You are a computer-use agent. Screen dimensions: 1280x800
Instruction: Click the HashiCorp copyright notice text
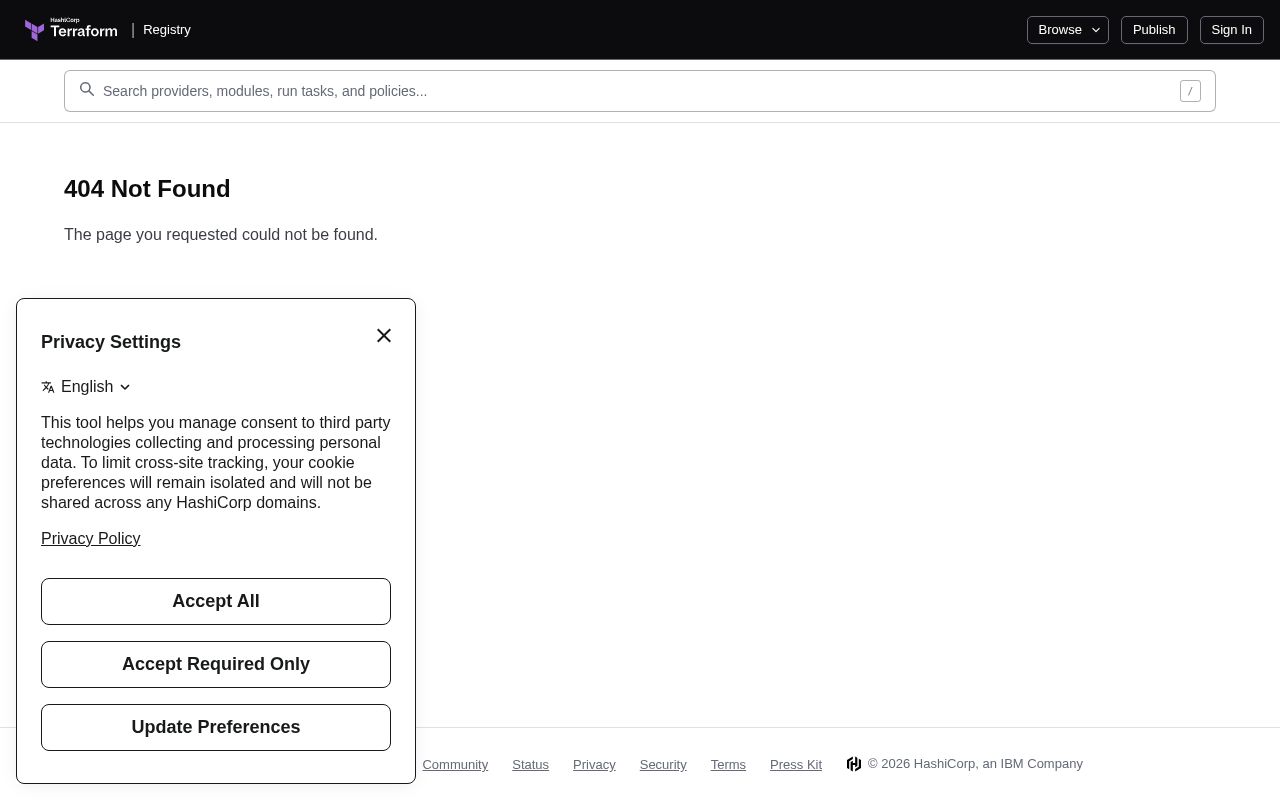pos(975,764)
